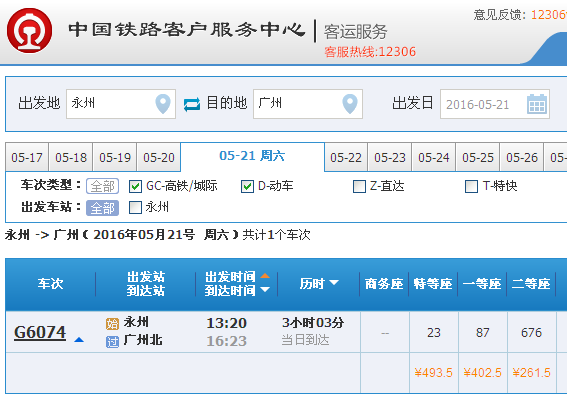Click the location pin in 出发地 field
This screenshot has height=399, width=567.
coord(163,104)
